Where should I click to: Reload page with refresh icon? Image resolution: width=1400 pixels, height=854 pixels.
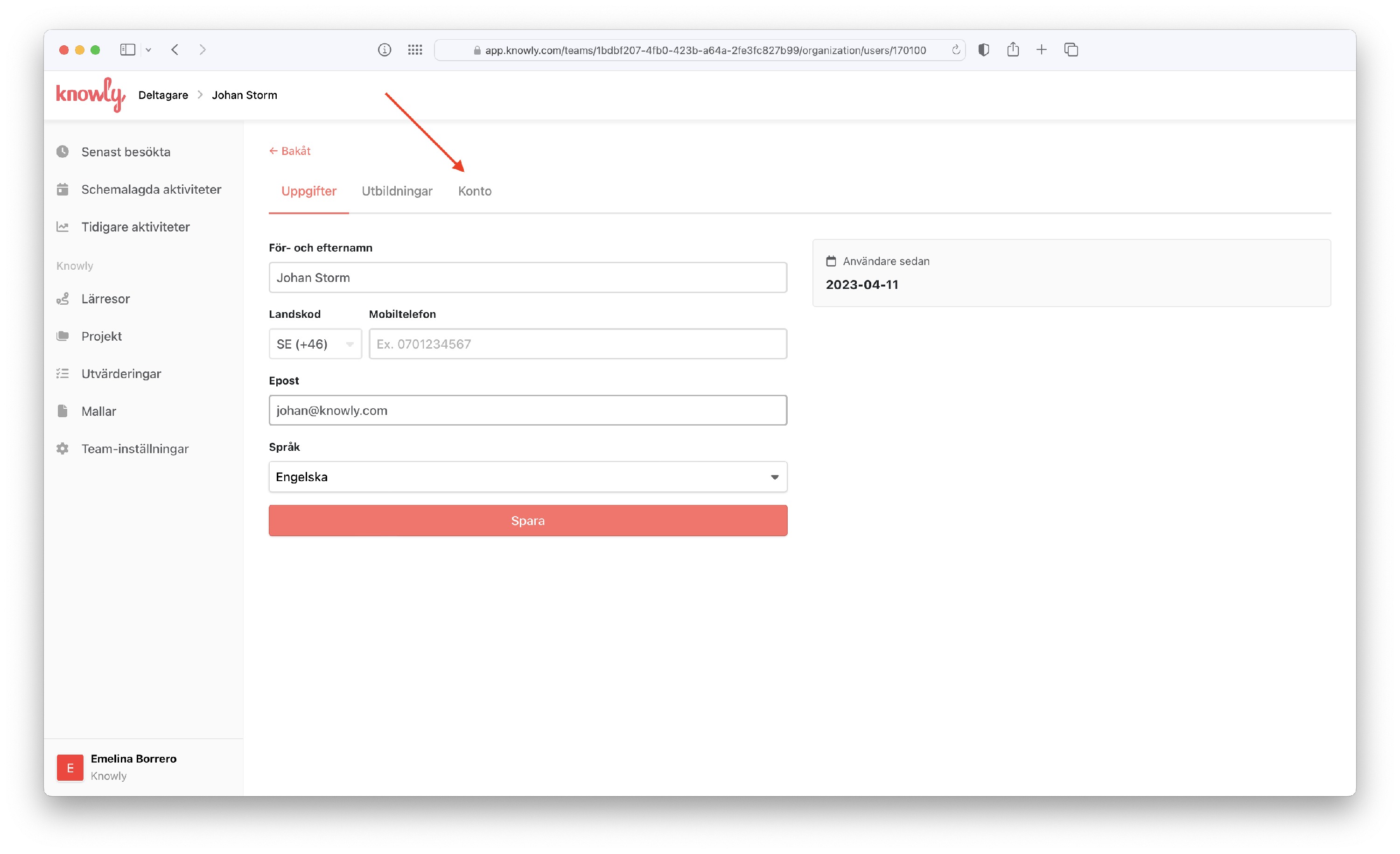[x=956, y=50]
